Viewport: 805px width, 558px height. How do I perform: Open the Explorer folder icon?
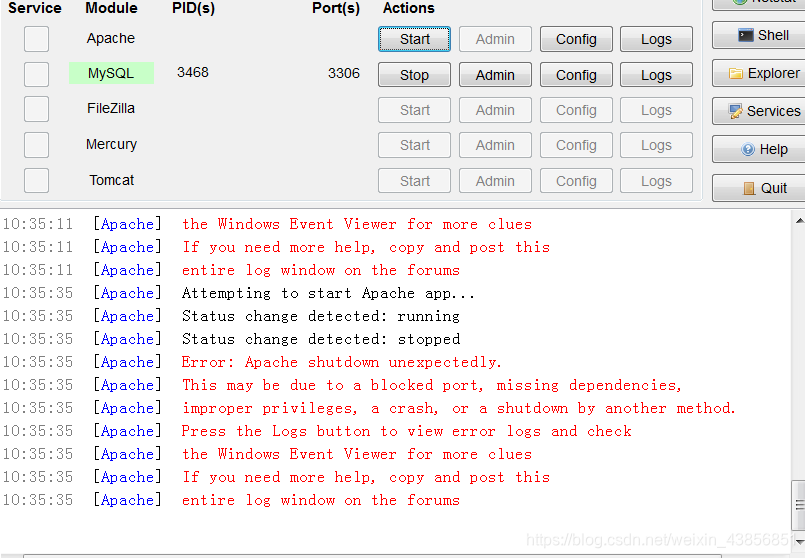(736, 73)
